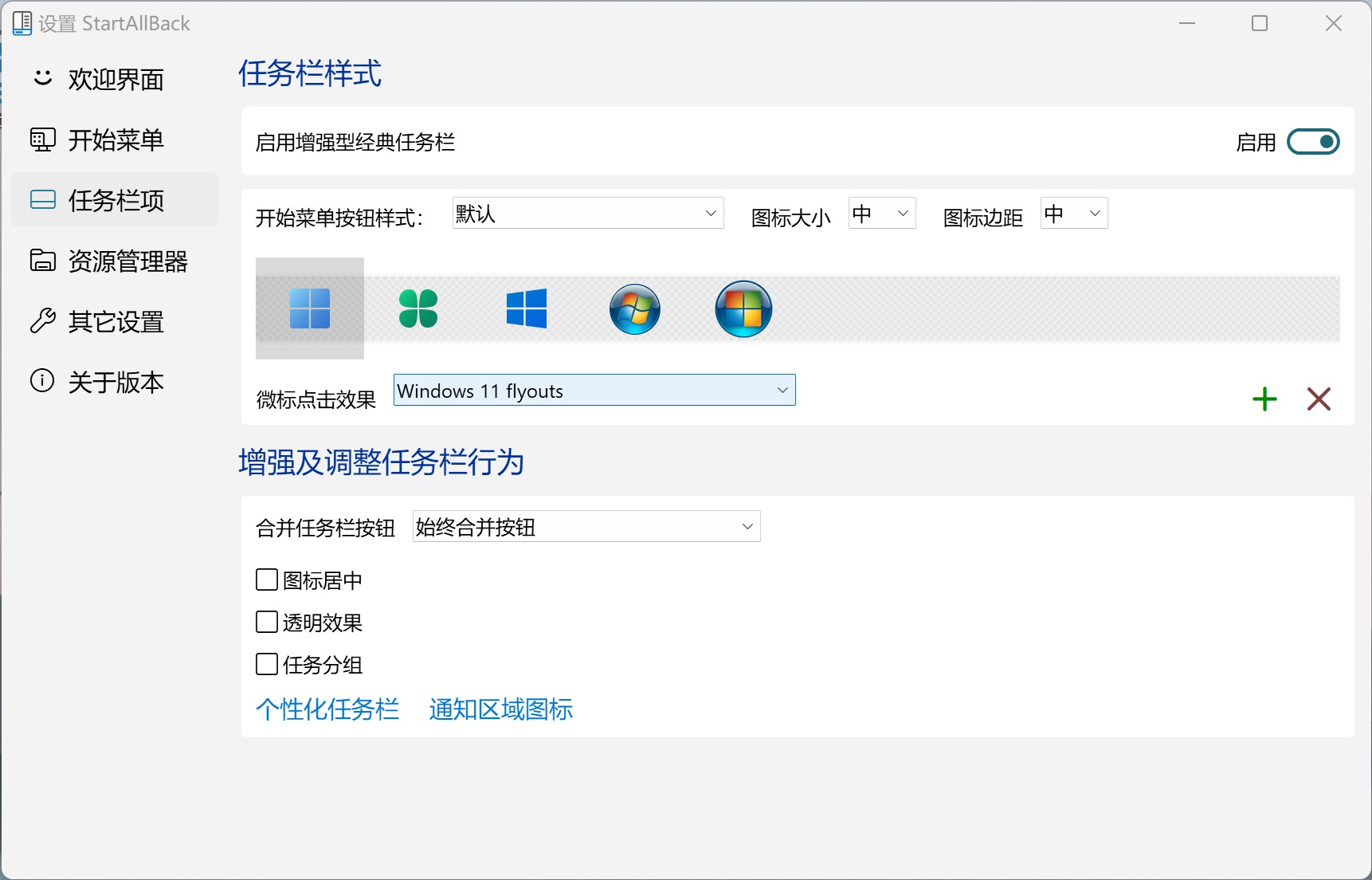Pick the flat blue Windows 10 logo icon
The height and width of the screenshot is (880, 1372).
(x=527, y=308)
